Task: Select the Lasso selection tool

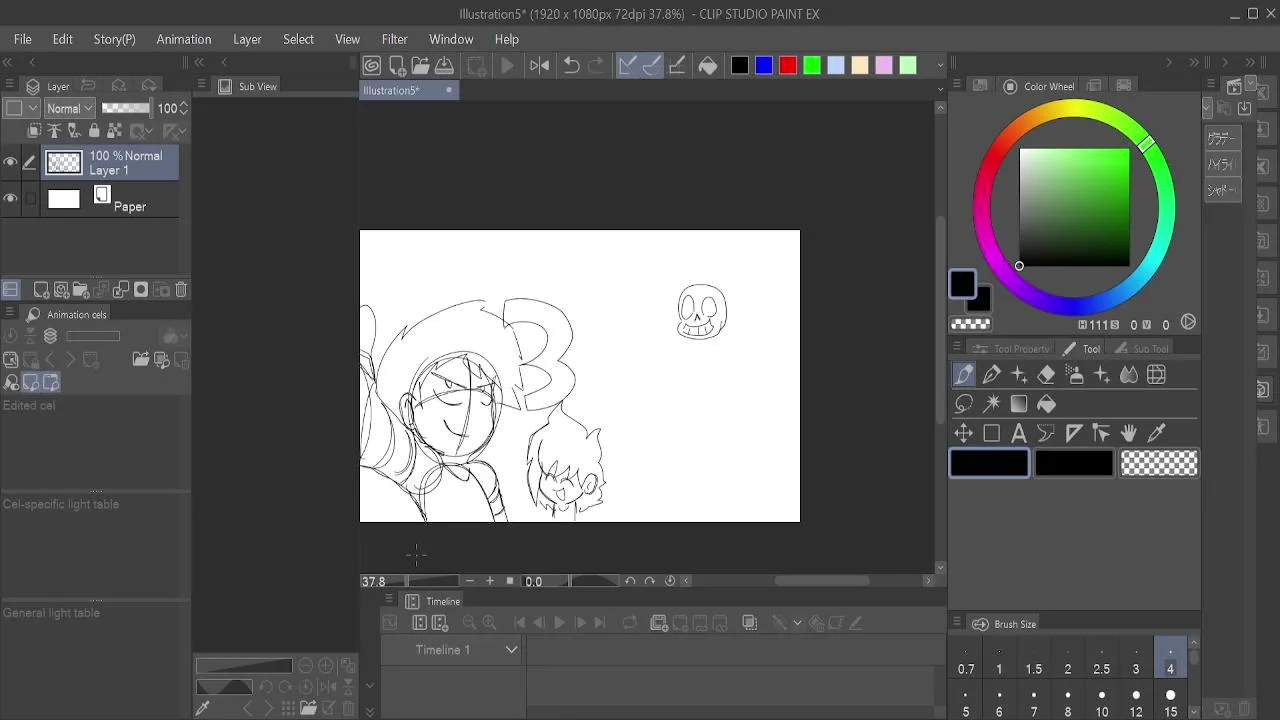Action: click(x=964, y=404)
